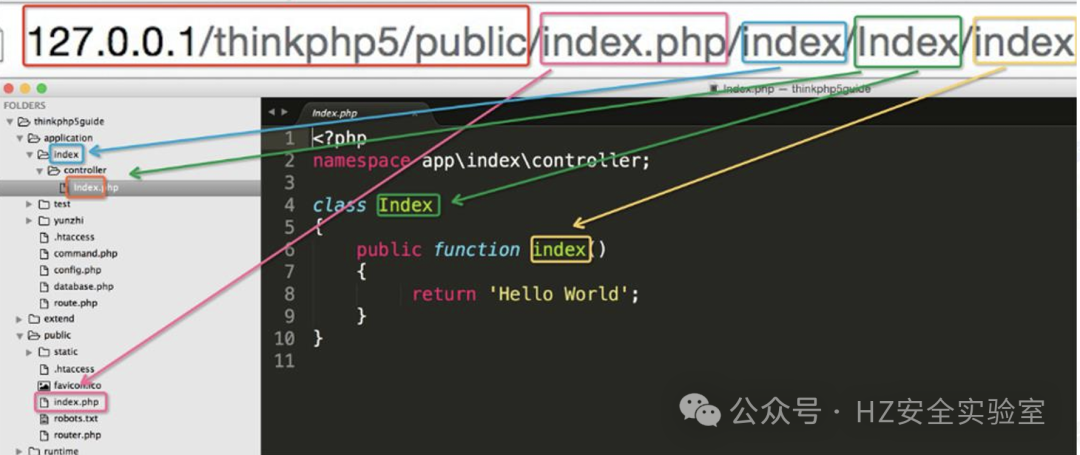Click the folder icon next to controller
This screenshot has height=455, width=1080.
(54, 171)
